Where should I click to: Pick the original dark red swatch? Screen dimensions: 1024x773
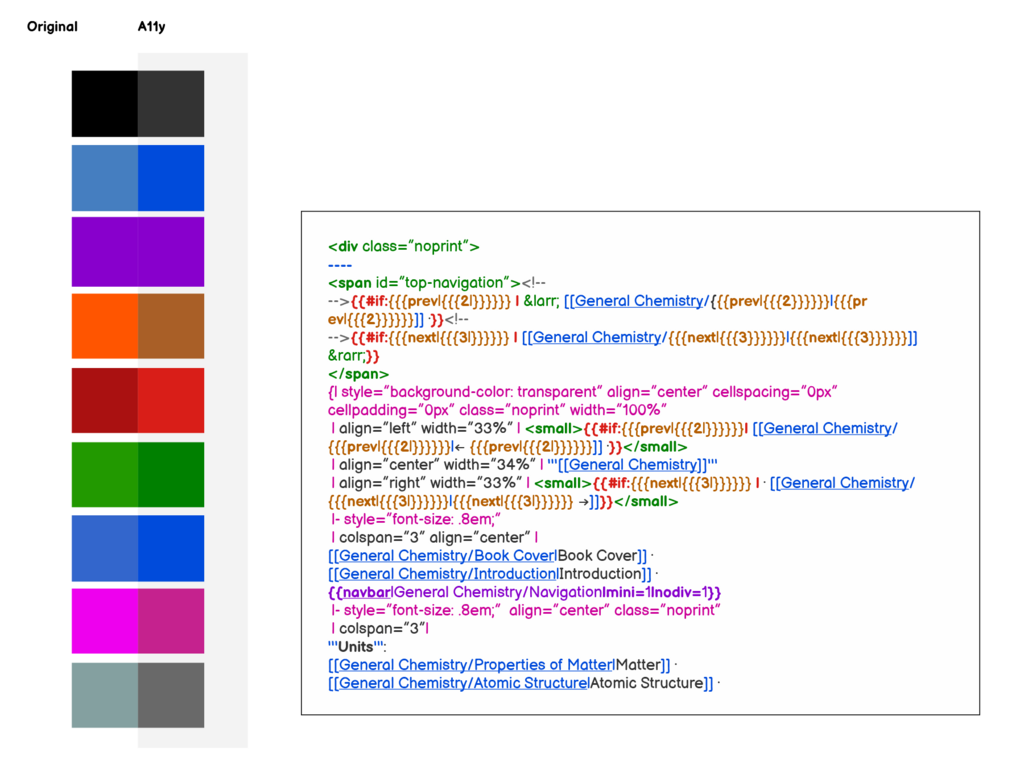tap(104, 400)
